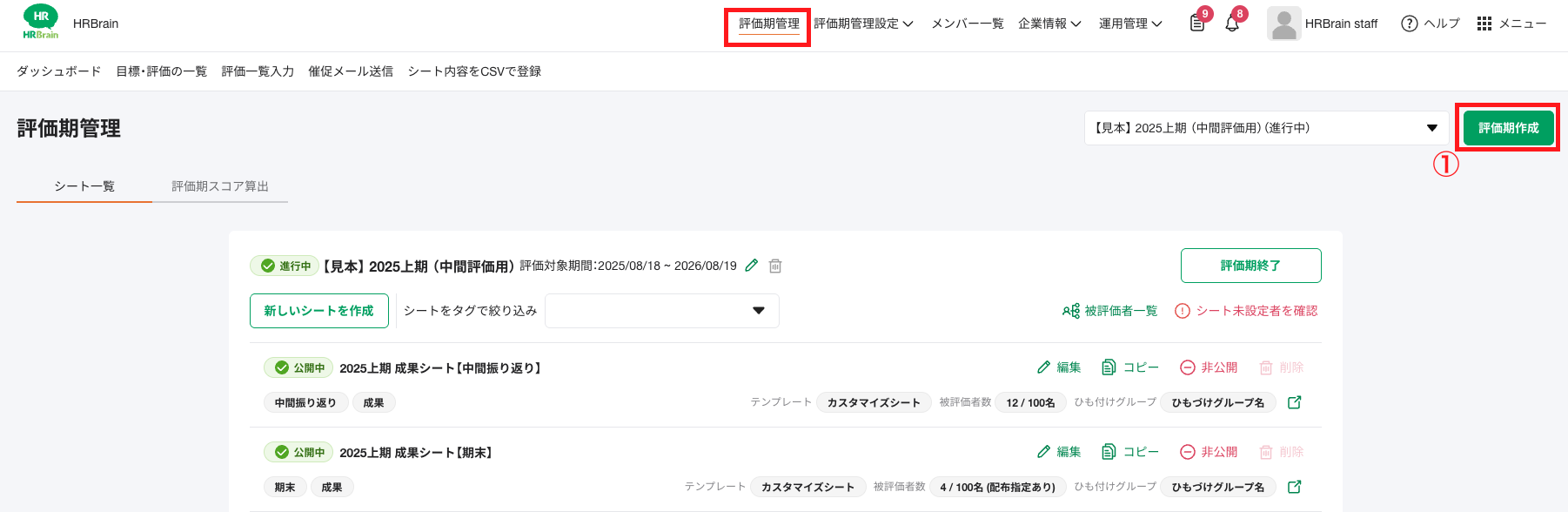Image resolution: width=1568 pixels, height=512 pixels.
Task: Click カスタマイズシート template in 中間振り返り row
Action: (x=874, y=402)
